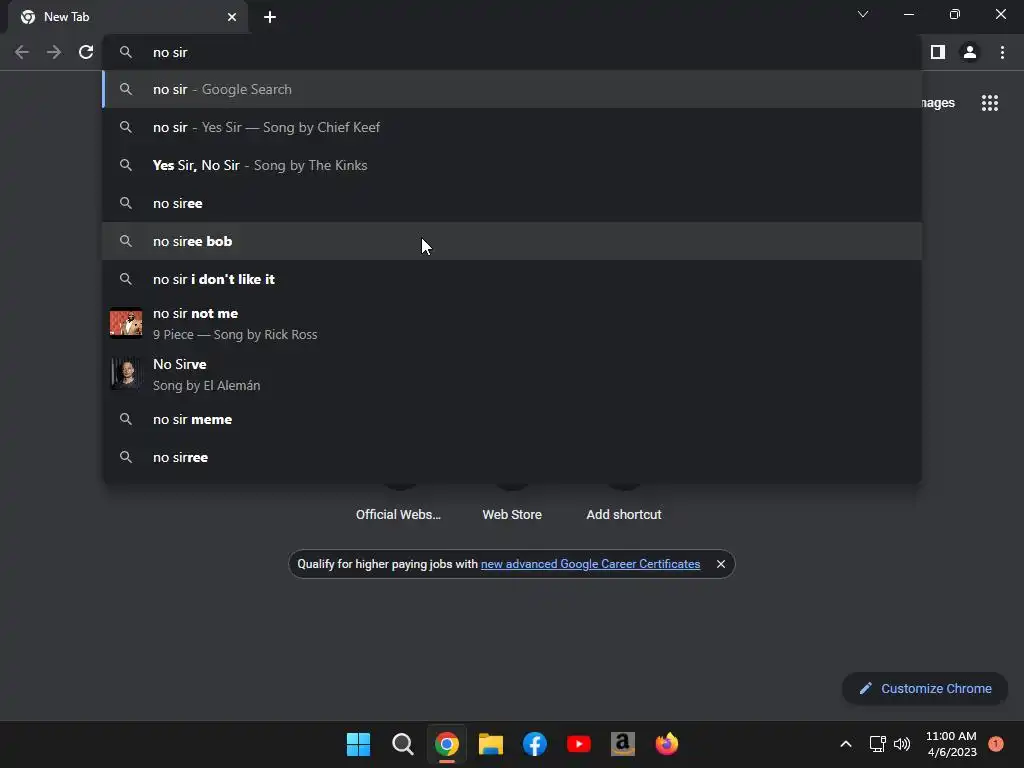This screenshot has height=768, width=1024.
Task: Select 'no sir i don't like it' suggestion
Action: tap(512, 279)
